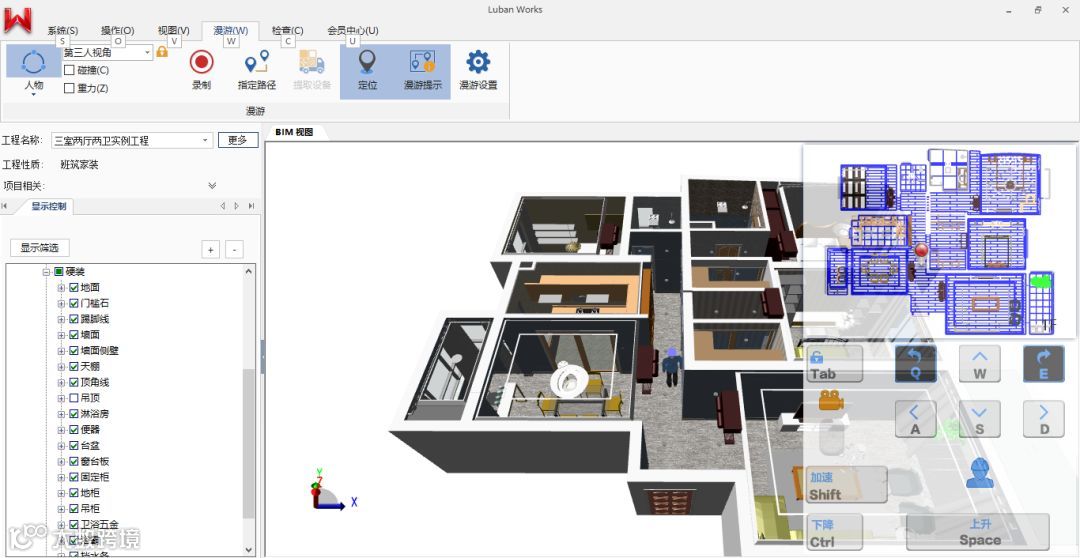Uncheck the 地面 layer checkbox
The width and height of the screenshot is (1080, 558).
tap(74, 287)
